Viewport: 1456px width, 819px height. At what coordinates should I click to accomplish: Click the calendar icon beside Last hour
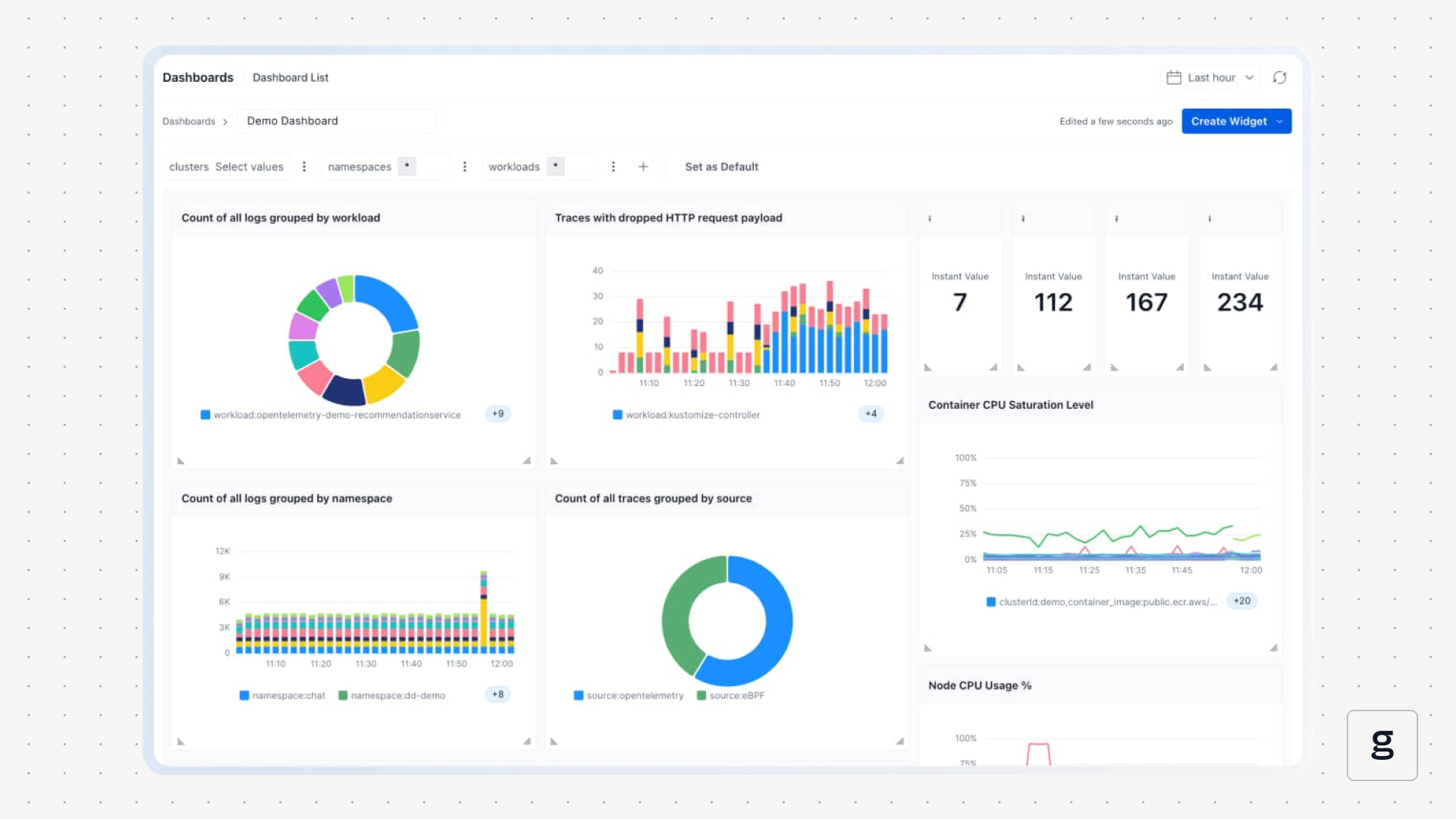click(x=1173, y=77)
